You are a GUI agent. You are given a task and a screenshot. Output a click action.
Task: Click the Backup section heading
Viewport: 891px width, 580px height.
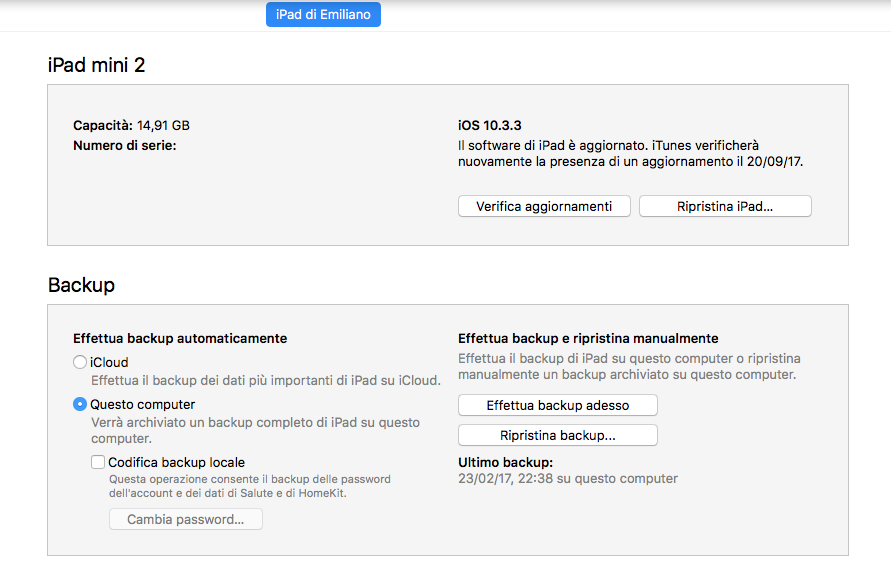81,285
